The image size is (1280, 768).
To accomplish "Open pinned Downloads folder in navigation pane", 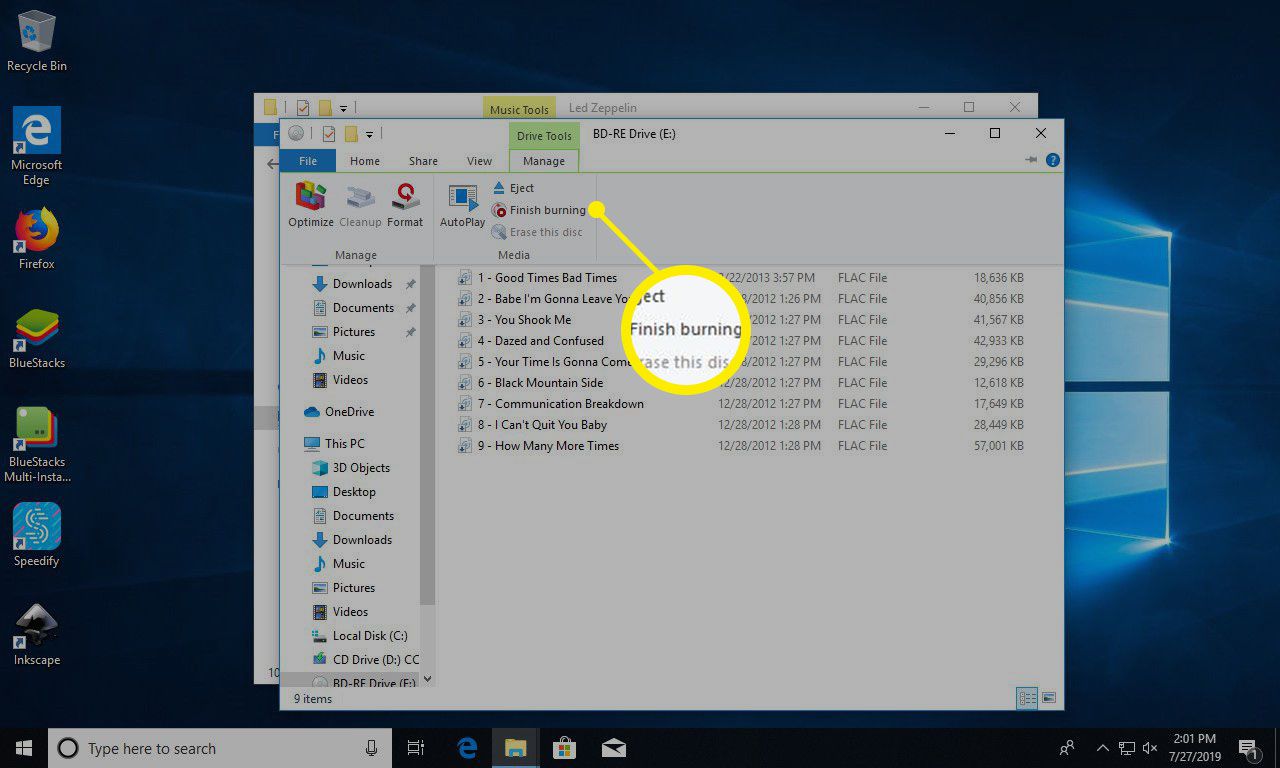I will (x=352, y=284).
